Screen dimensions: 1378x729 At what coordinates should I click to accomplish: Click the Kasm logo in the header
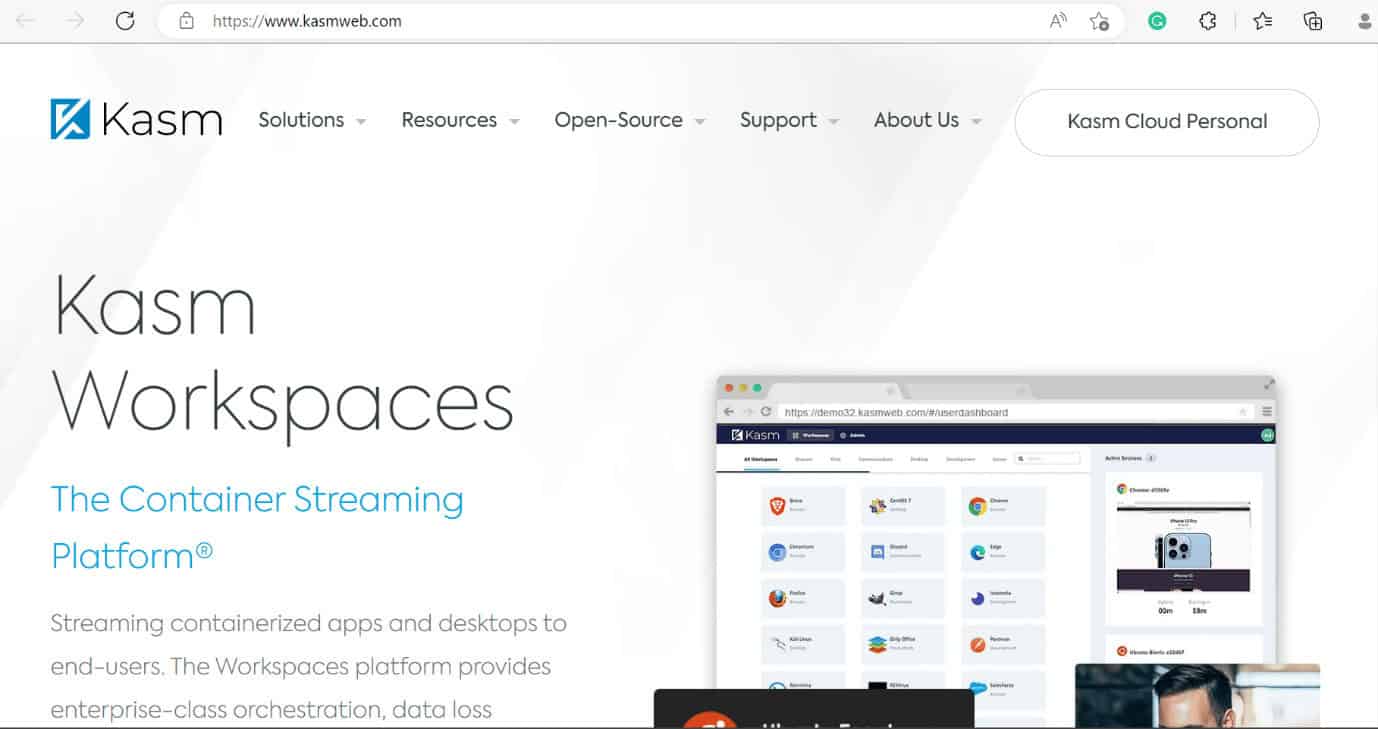point(136,119)
